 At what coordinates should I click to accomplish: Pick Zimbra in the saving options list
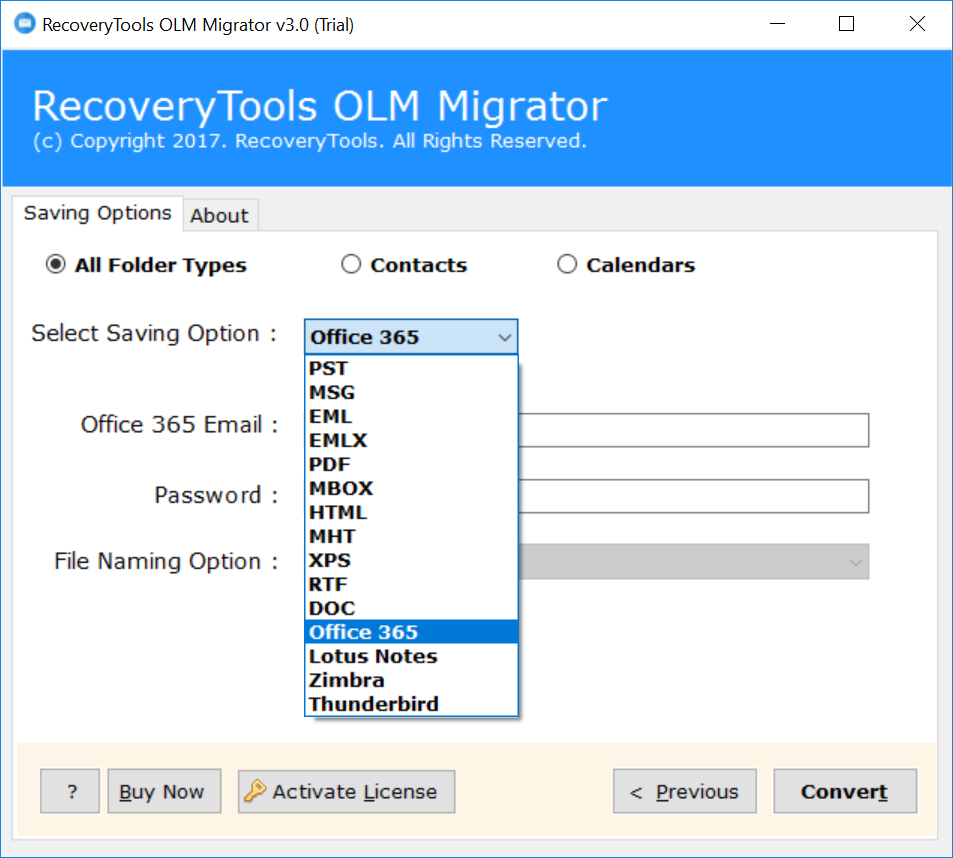(x=411, y=680)
